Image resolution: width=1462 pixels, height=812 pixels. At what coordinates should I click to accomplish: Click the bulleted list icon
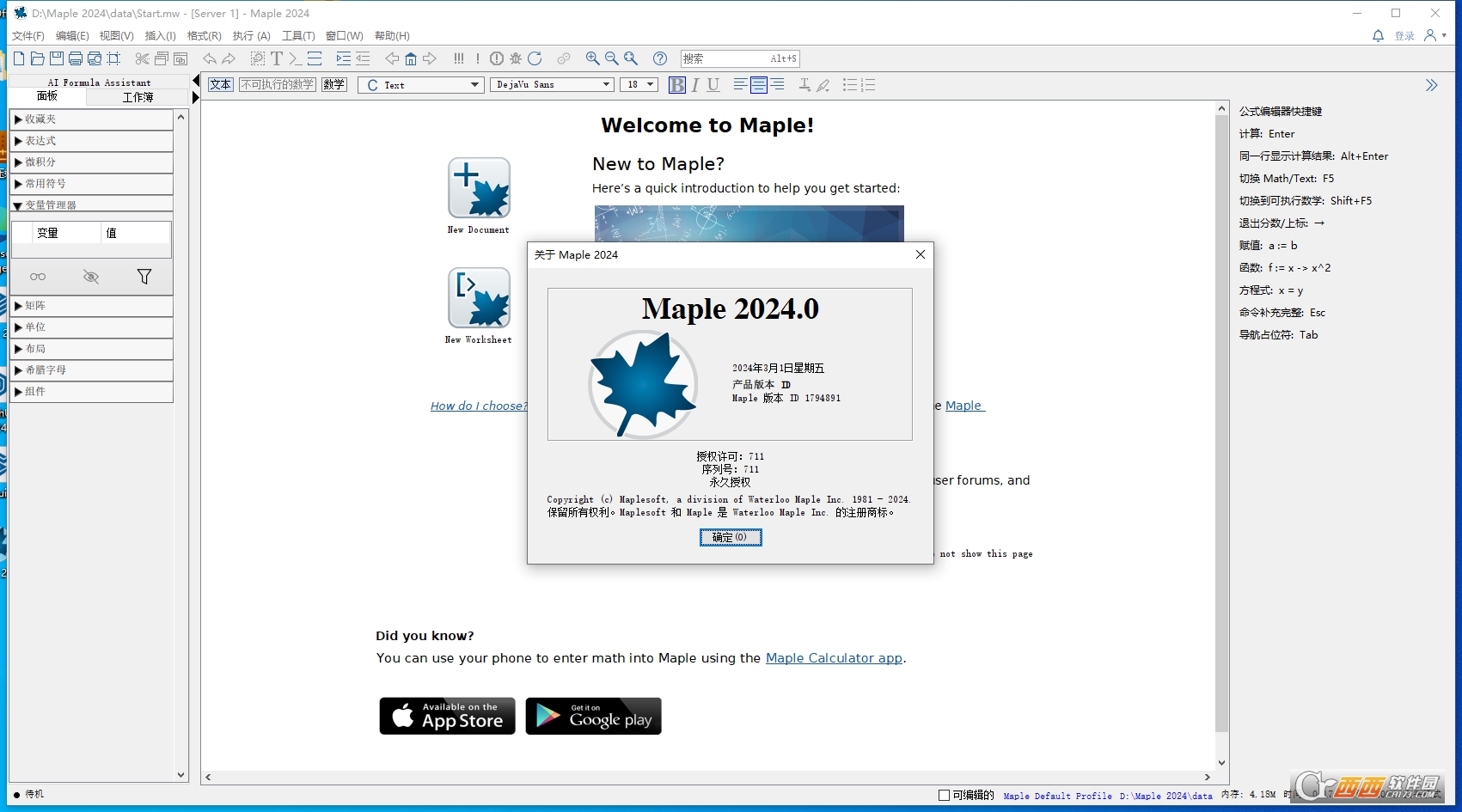(850, 84)
